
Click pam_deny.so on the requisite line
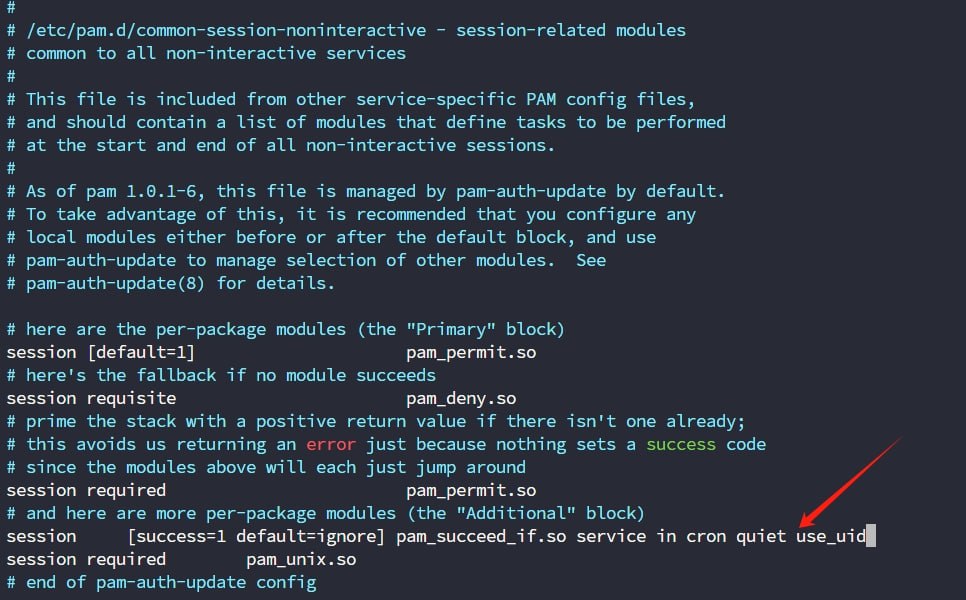461,399
